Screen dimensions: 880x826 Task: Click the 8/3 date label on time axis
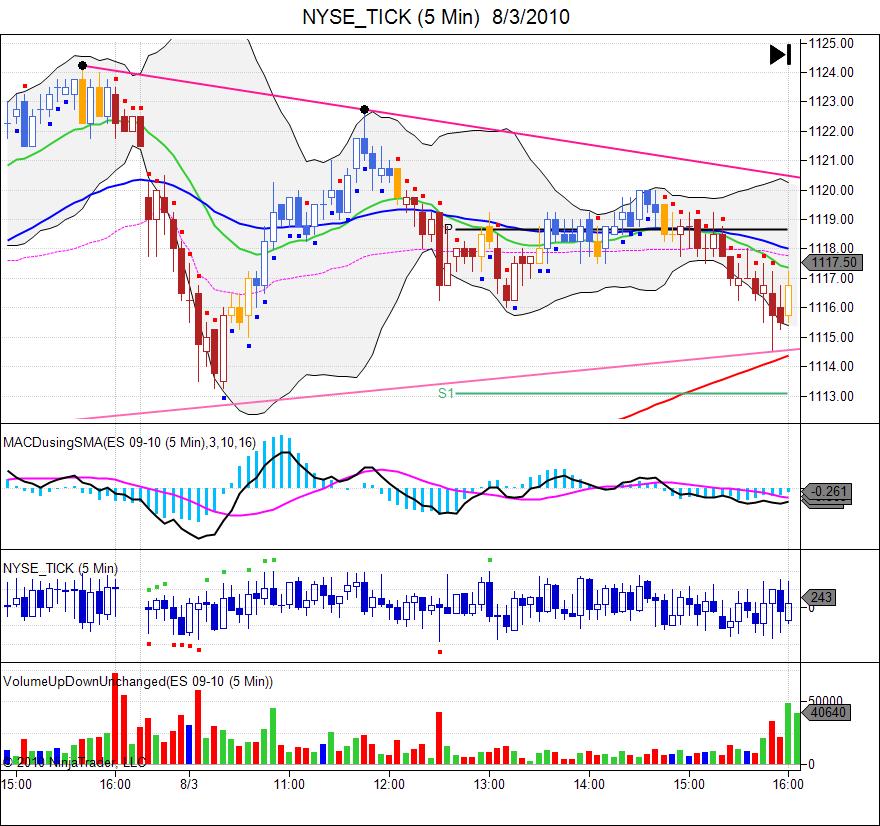point(189,784)
